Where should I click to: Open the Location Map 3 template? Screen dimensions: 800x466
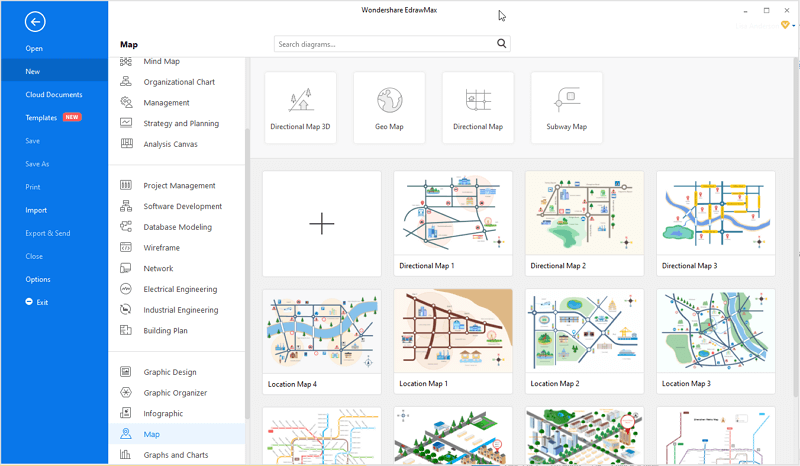pos(716,341)
